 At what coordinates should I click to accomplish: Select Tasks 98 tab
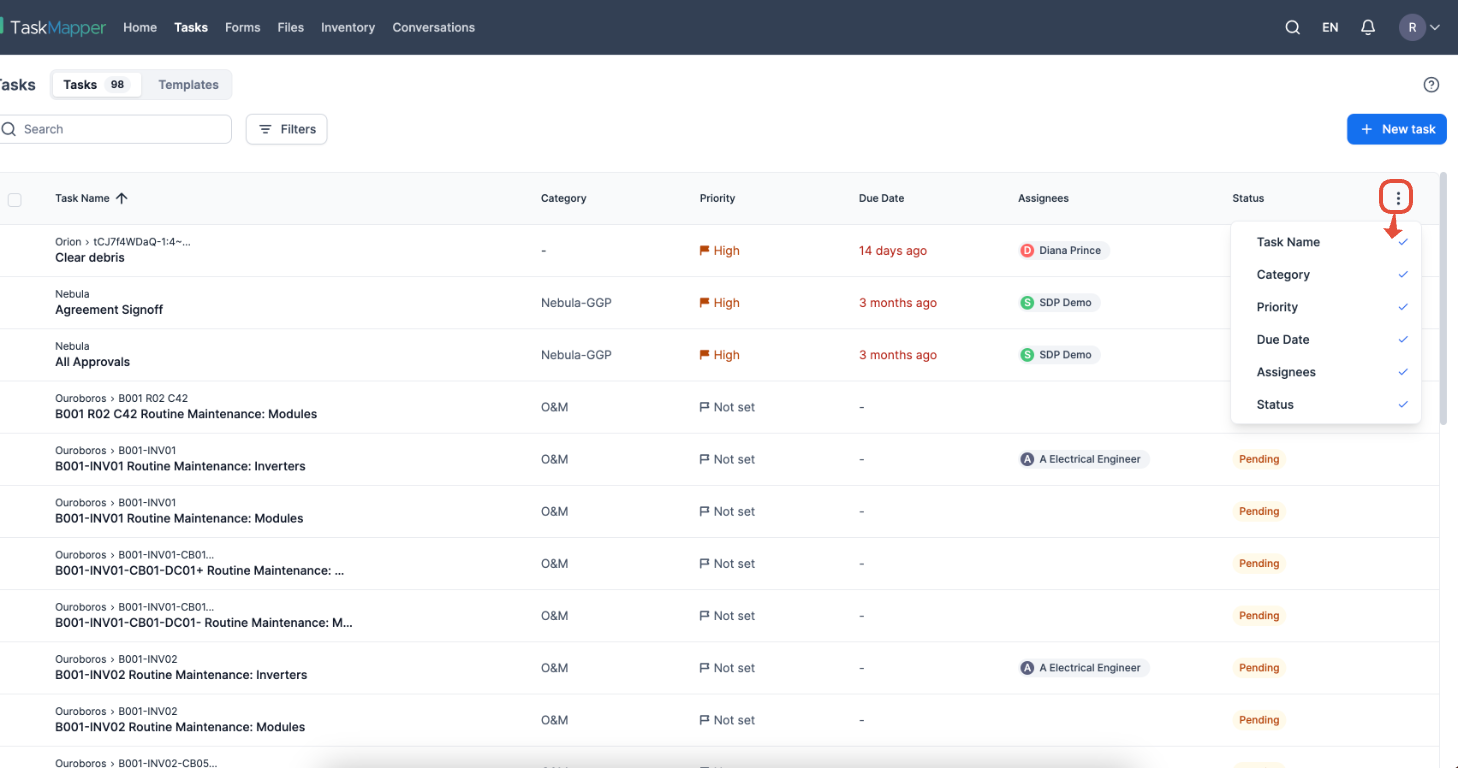click(96, 85)
